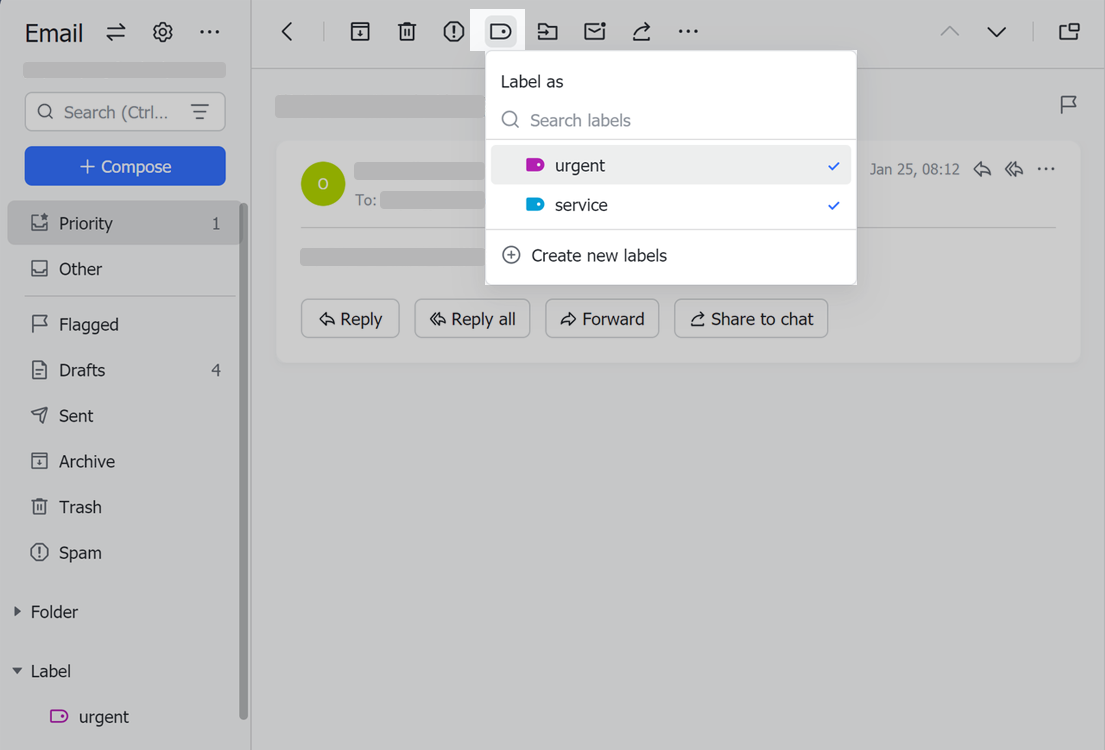Mark the email as unread
1105x750 pixels.
594,31
